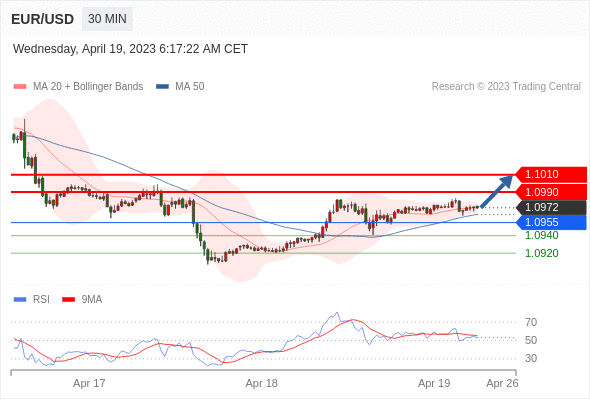The width and height of the screenshot is (590, 400).
Task: Click the Apr 26 date axis label
Action: (x=502, y=383)
